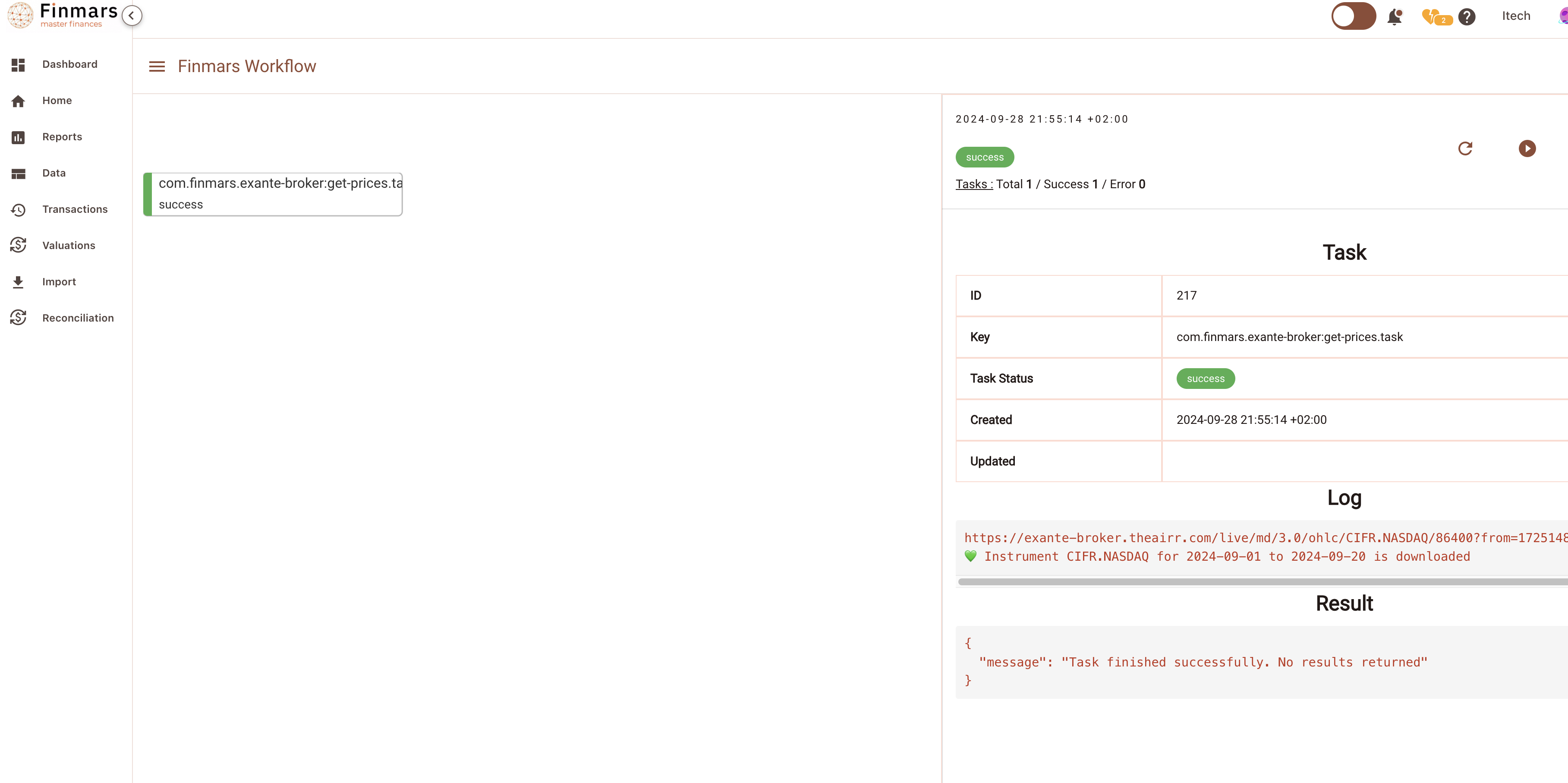Image resolution: width=1568 pixels, height=783 pixels.
Task: Select the get-prices task node
Action: pos(273,194)
